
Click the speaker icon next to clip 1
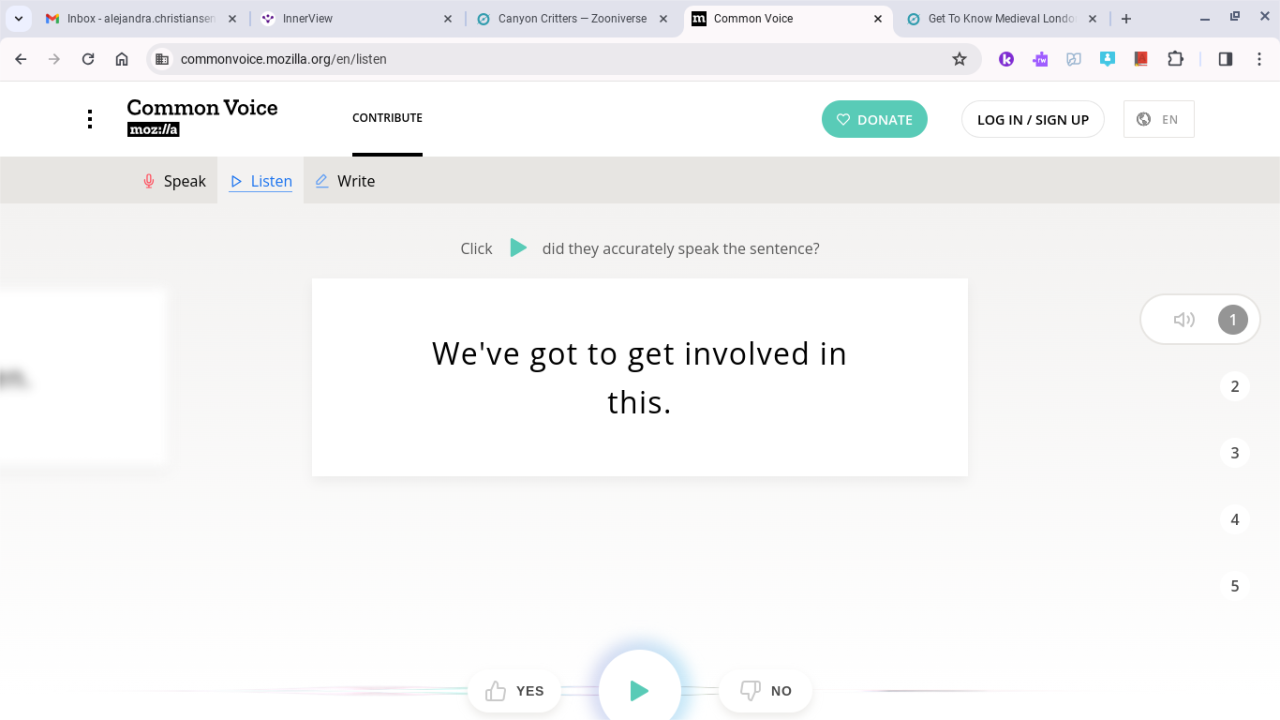pyautogui.click(x=1184, y=320)
